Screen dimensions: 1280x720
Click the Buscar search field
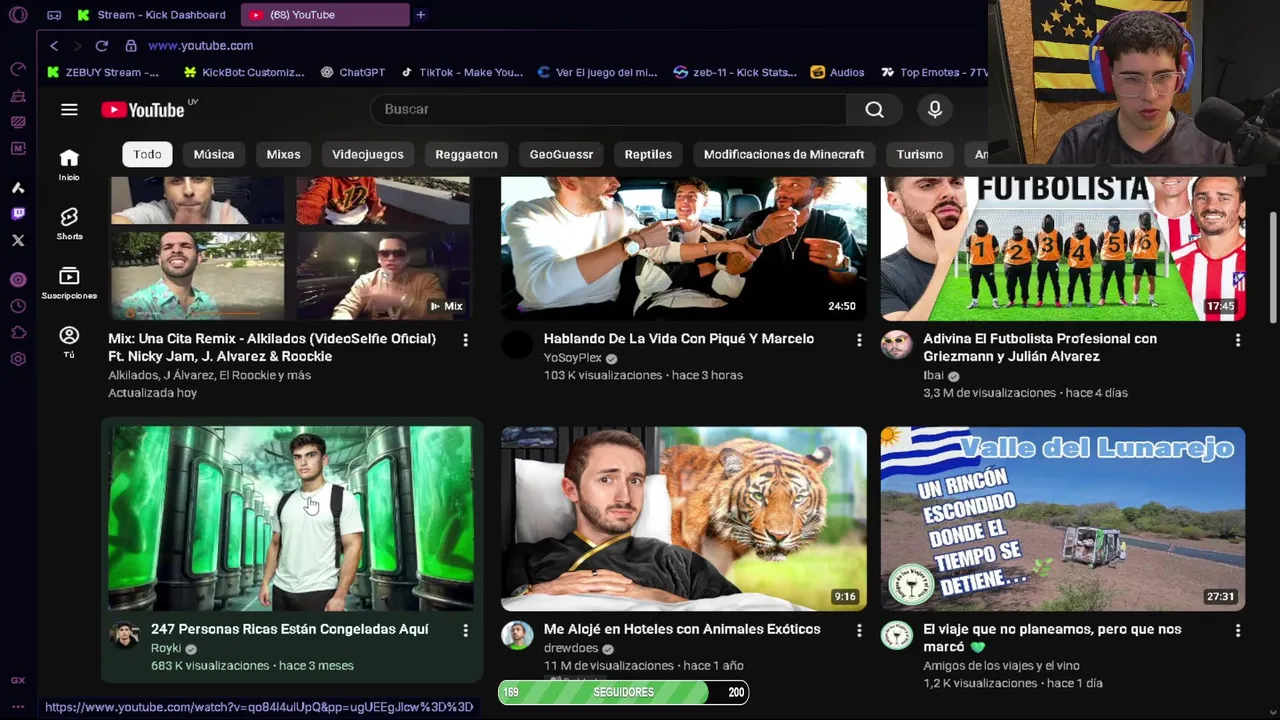tap(608, 109)
